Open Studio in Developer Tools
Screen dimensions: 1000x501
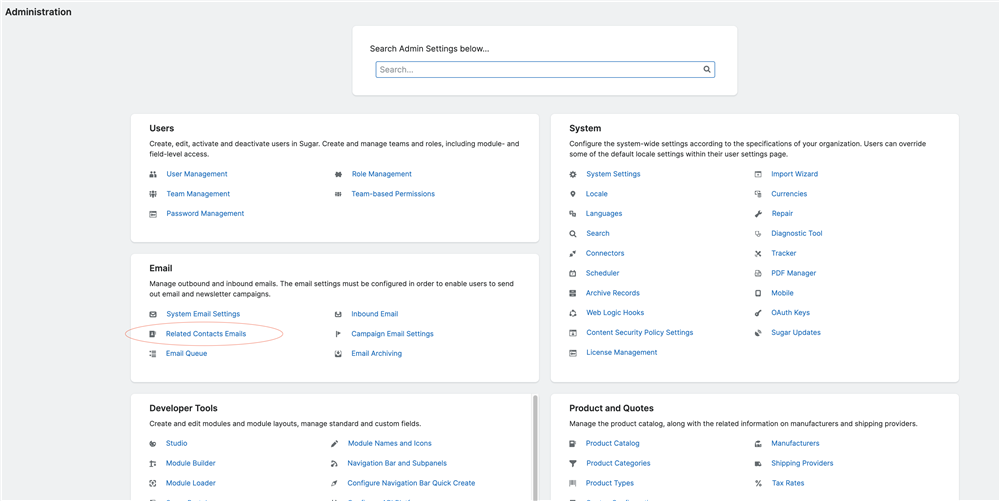click(x=177, y=443)
